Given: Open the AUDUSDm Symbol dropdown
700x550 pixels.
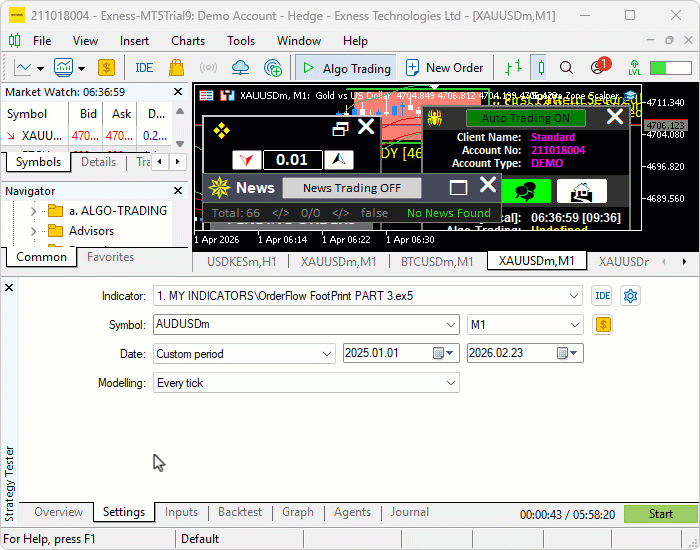Looking at the screenshot, I should (x=451, y=325).
